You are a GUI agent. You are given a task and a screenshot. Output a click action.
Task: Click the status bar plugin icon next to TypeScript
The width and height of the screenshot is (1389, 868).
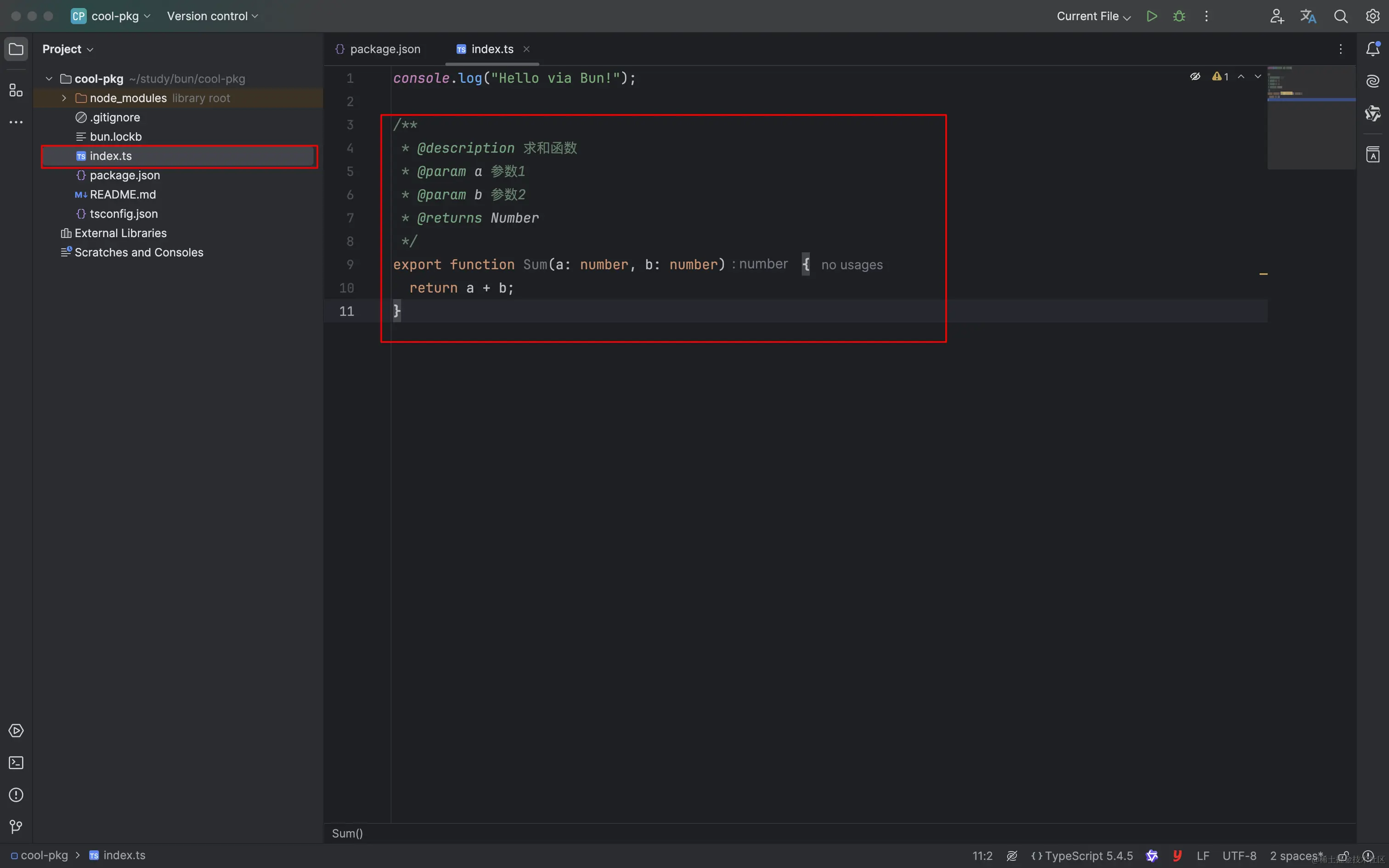pos(1152,856)
